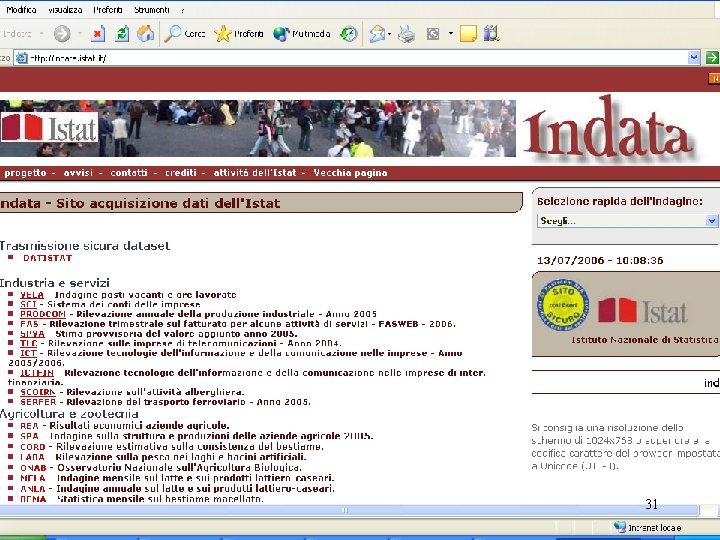Open the LAGA survey link

tap(32, 457)
